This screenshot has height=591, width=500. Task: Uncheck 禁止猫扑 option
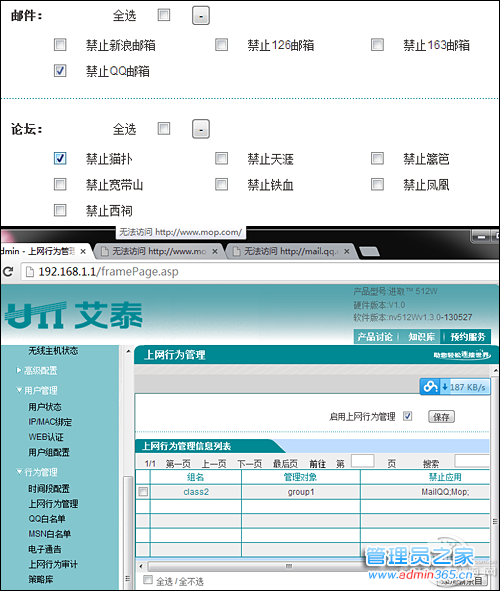pos(60,158)
